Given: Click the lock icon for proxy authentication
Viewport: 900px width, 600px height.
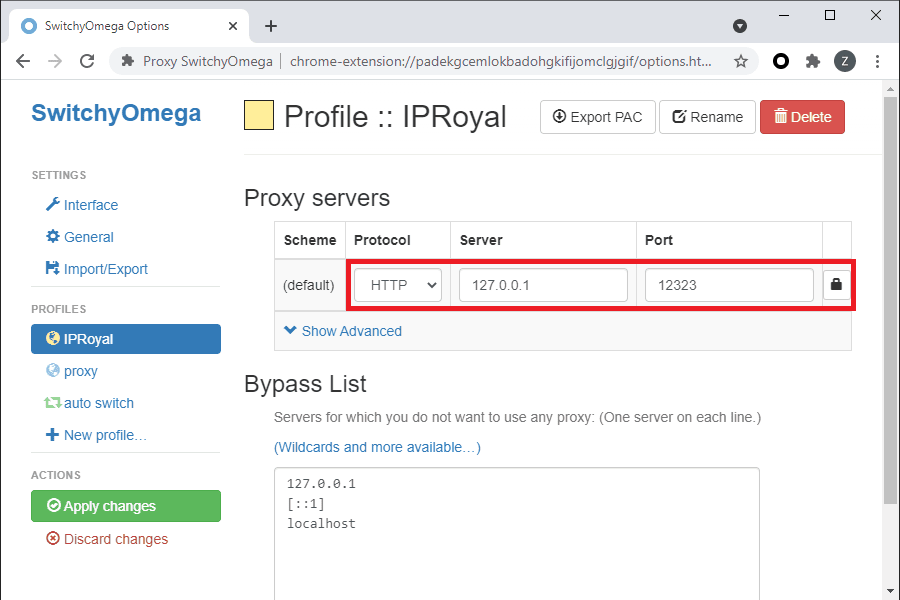Looking at the screenshot, I should [x=836, y=284].
